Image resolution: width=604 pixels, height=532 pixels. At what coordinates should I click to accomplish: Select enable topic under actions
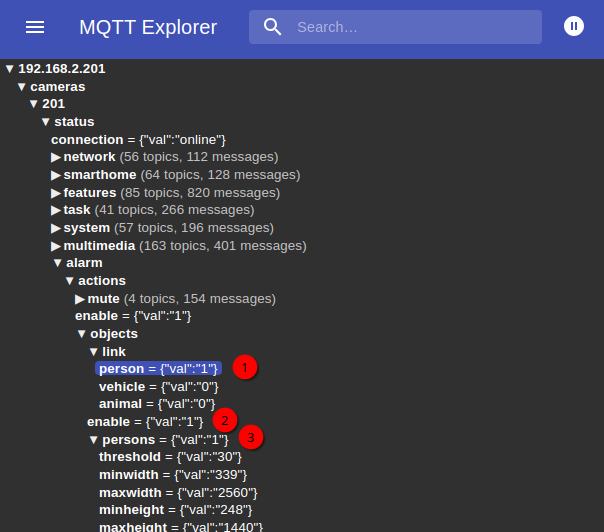point(133,316)
